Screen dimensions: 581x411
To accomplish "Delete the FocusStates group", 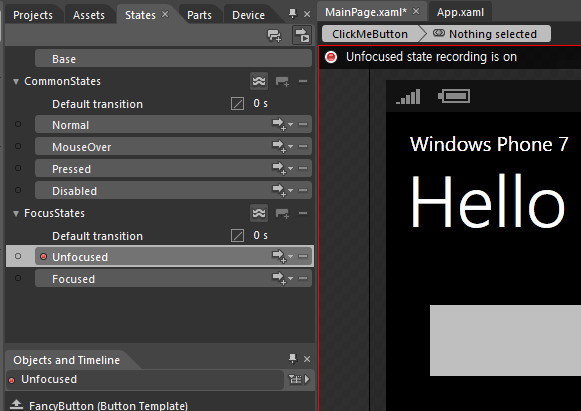I will pos(303,213).
